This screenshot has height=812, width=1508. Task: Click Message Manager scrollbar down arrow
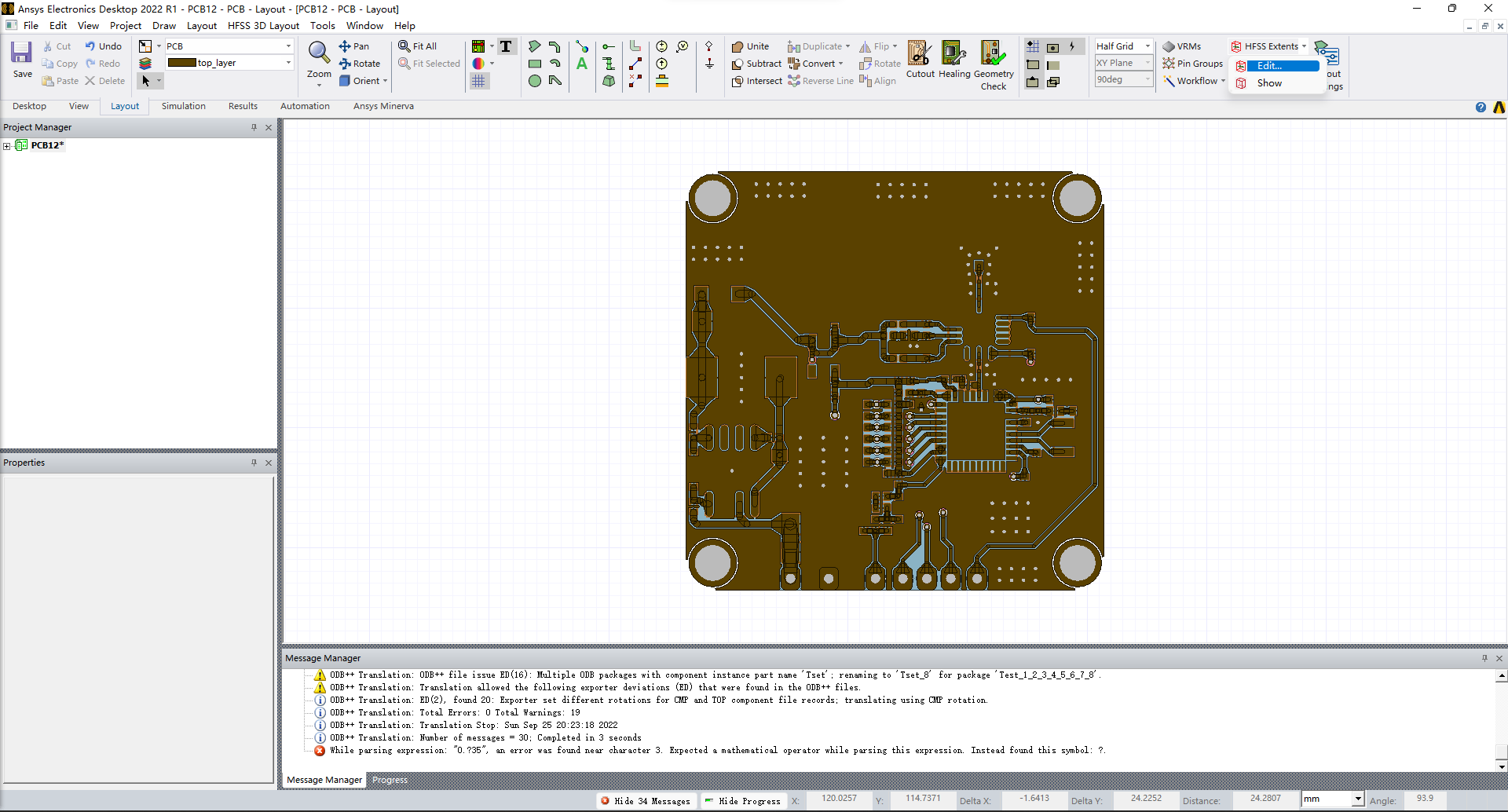1502,766
